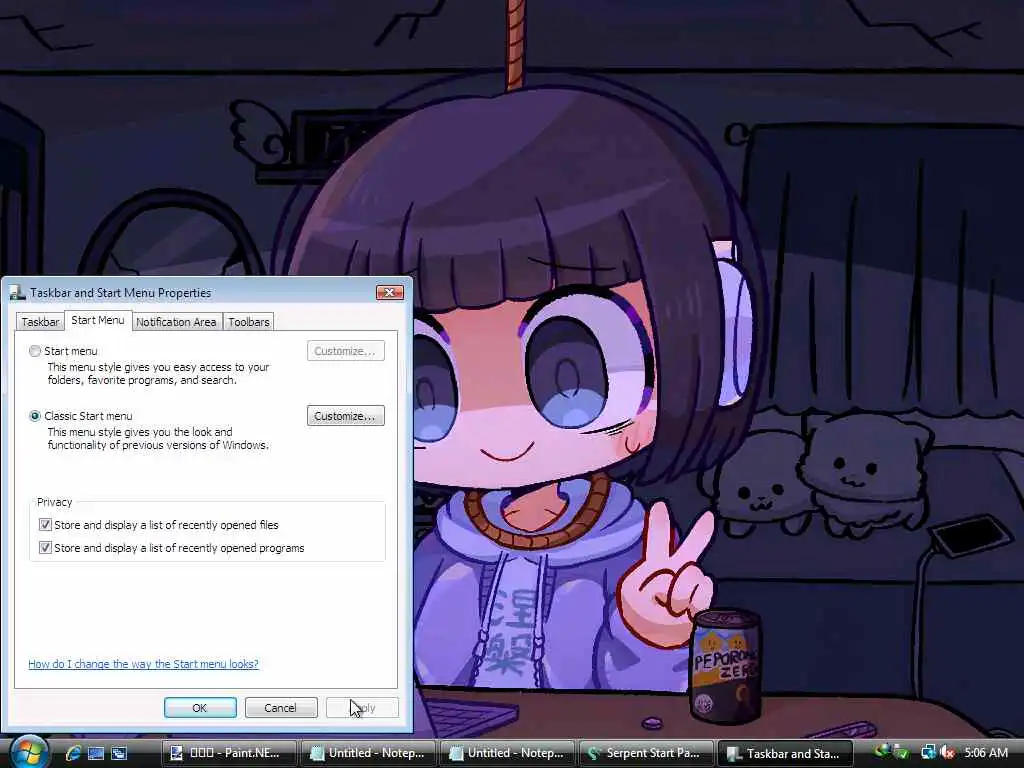Image resolution: width=1024 pixels, height=768 pixels.
Task: Click the Taskbar and Start Menu taskbar button
Action: point(786,753)
